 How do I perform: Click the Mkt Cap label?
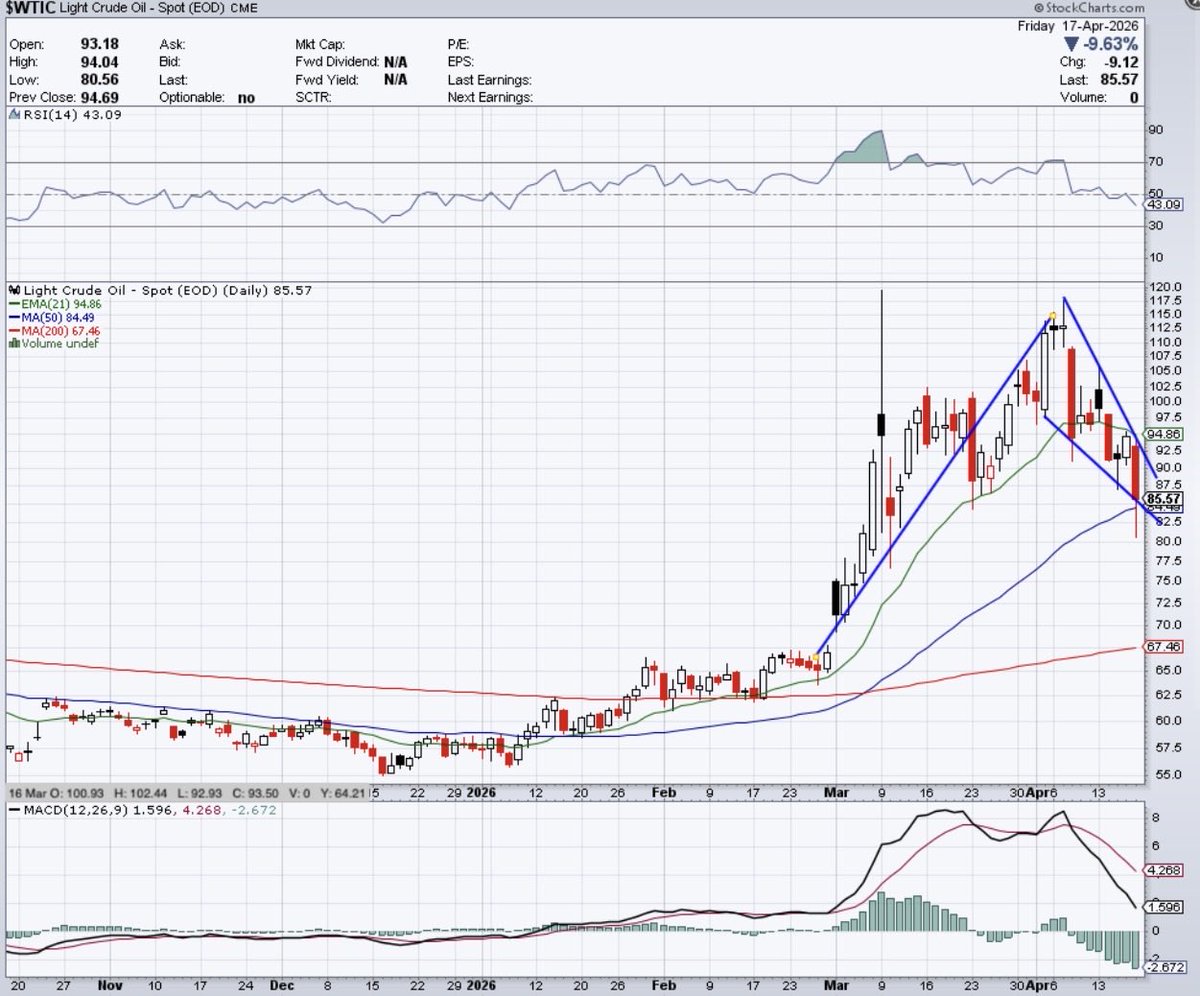pos(319,45)
